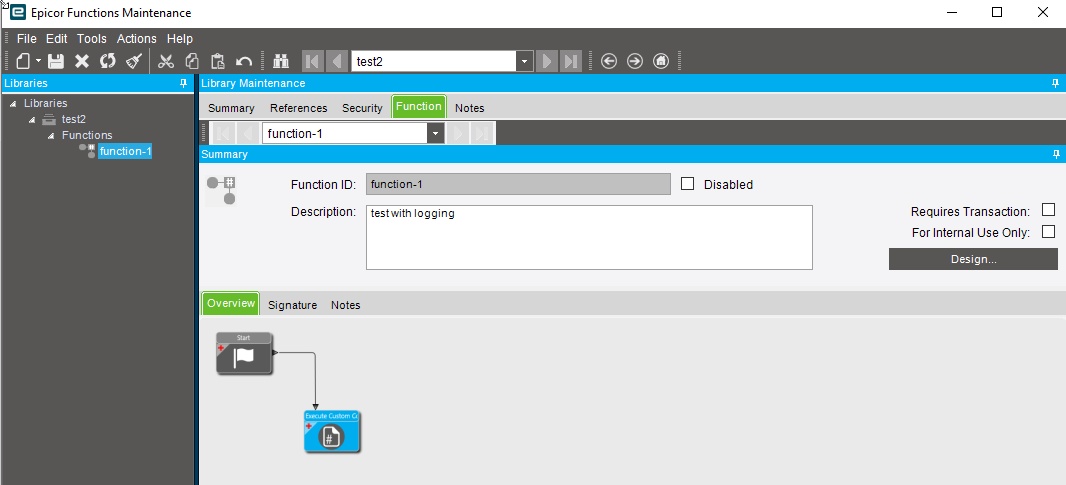Open the File menu

tap(27, 39)
